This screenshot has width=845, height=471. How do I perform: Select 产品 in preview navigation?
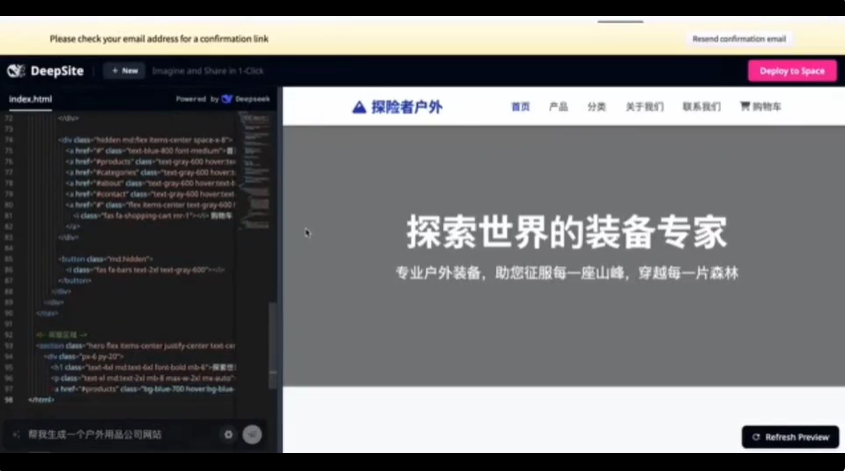tap(558, 107)
